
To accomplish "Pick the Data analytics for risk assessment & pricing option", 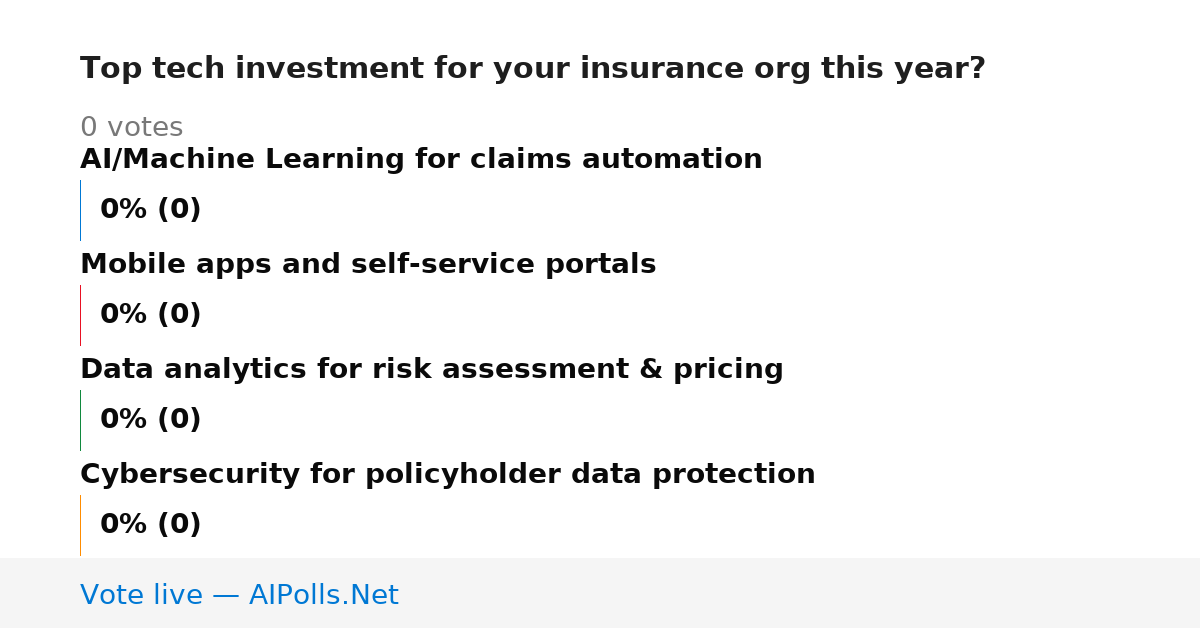I will click(432, 370).
